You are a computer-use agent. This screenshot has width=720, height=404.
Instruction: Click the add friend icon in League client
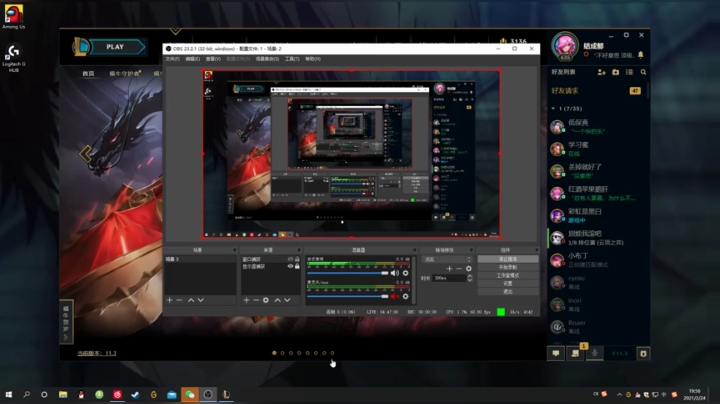point(602,72)
